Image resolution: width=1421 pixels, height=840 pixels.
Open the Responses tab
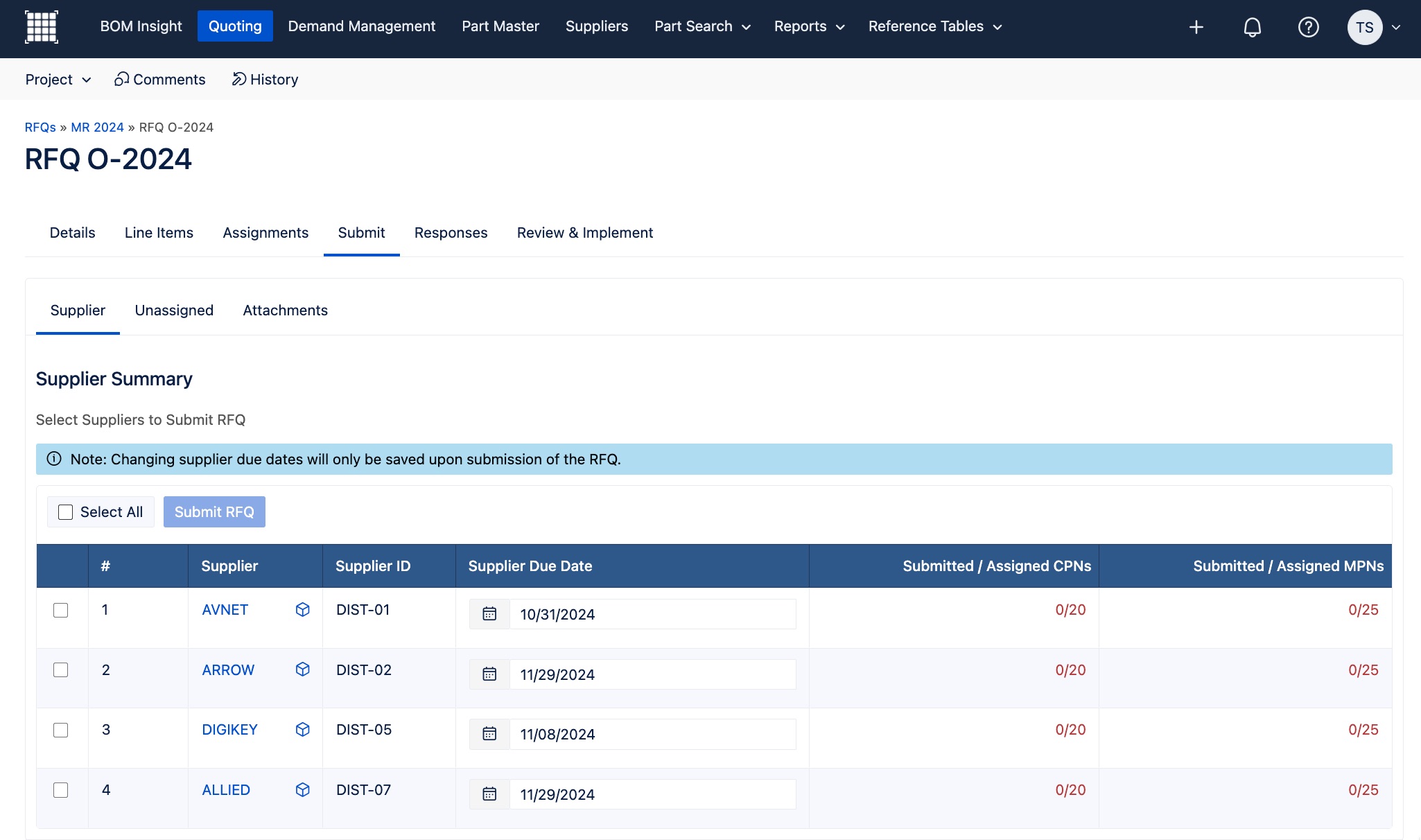tap(451, 233)
